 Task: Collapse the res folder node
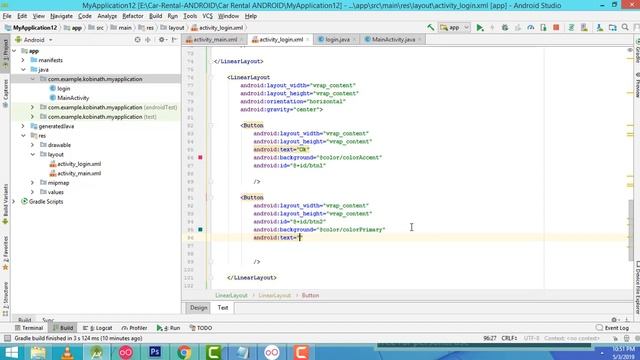[23, 136]
